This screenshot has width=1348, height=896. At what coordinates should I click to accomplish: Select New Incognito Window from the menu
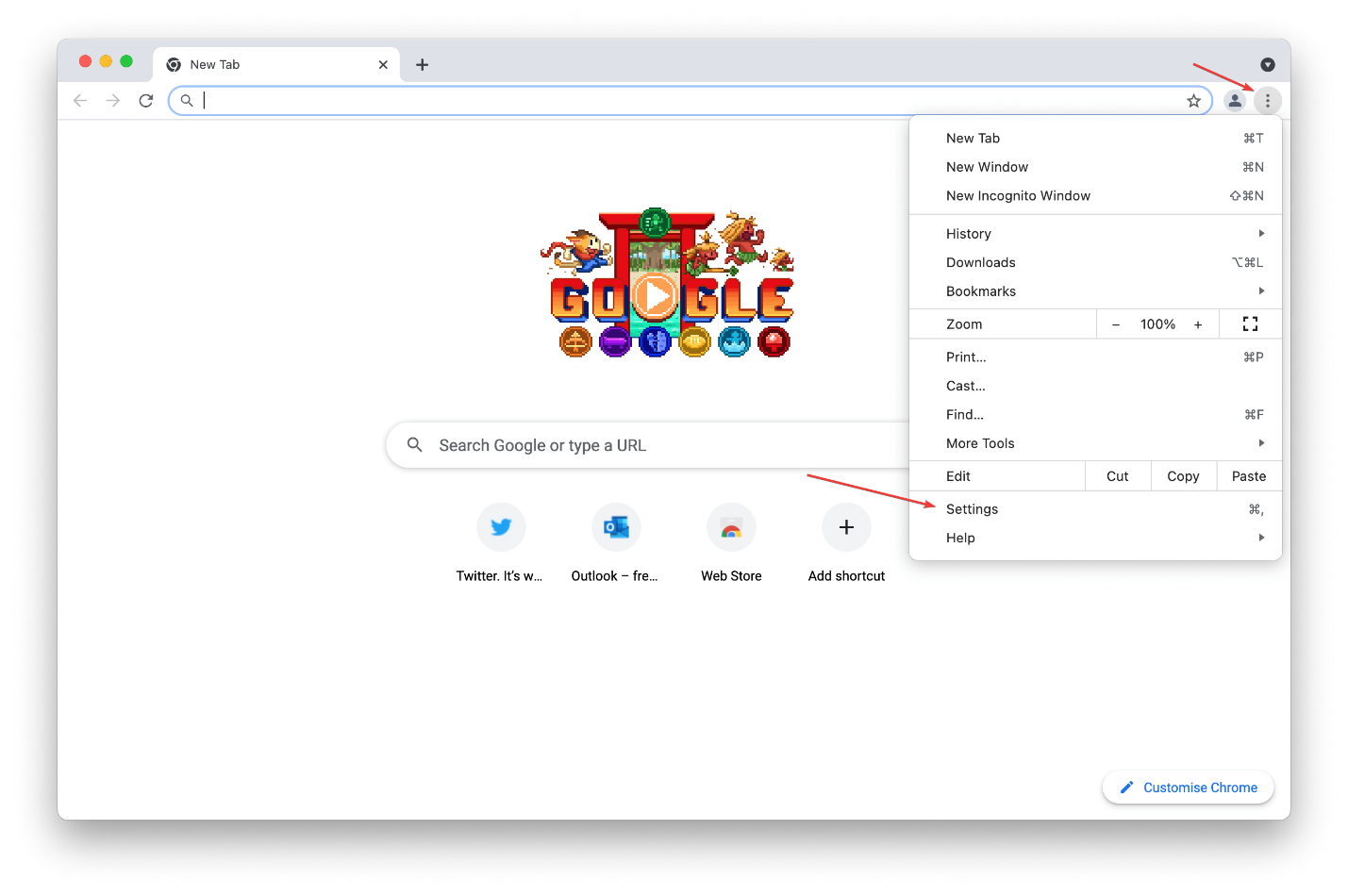pos(1018,195)
